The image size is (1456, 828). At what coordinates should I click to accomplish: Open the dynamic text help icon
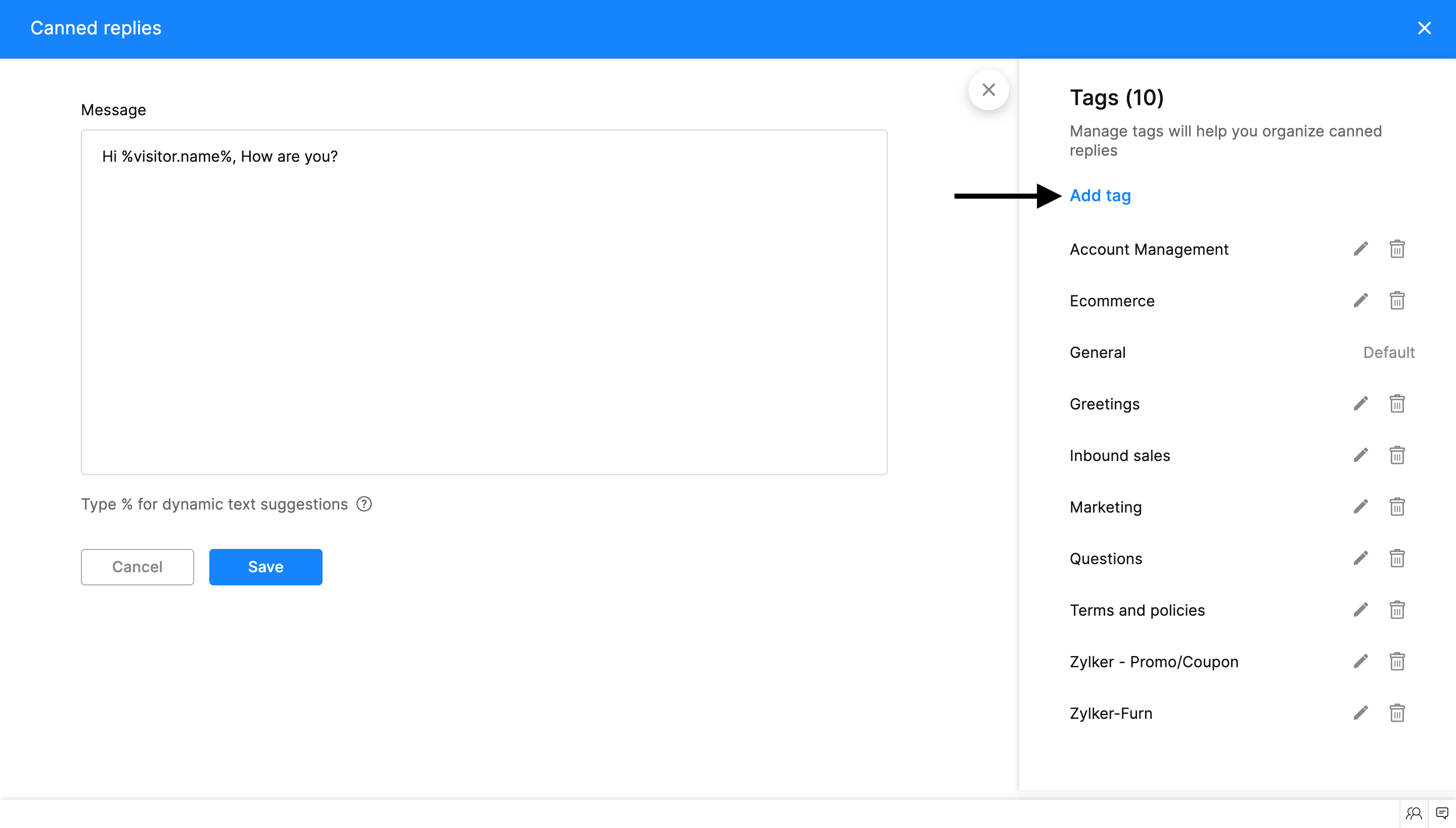click(x=364, y=504)
